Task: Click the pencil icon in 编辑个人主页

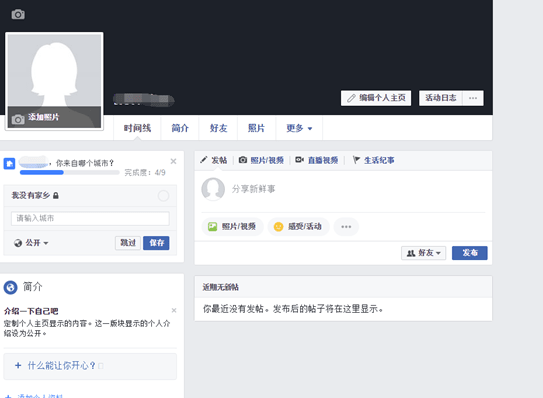Action: tap(351, 98)
